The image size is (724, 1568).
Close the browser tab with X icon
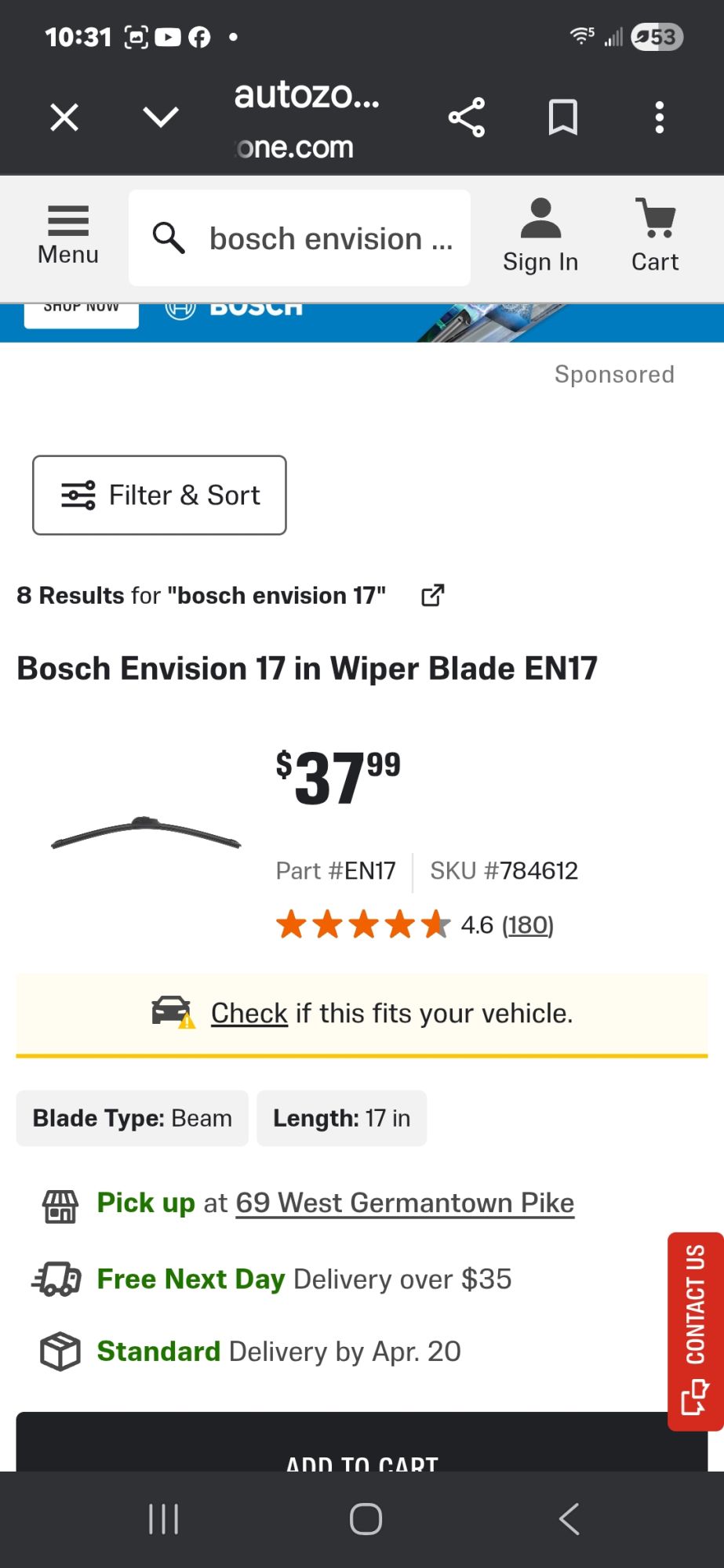click(x=64, y=118)
